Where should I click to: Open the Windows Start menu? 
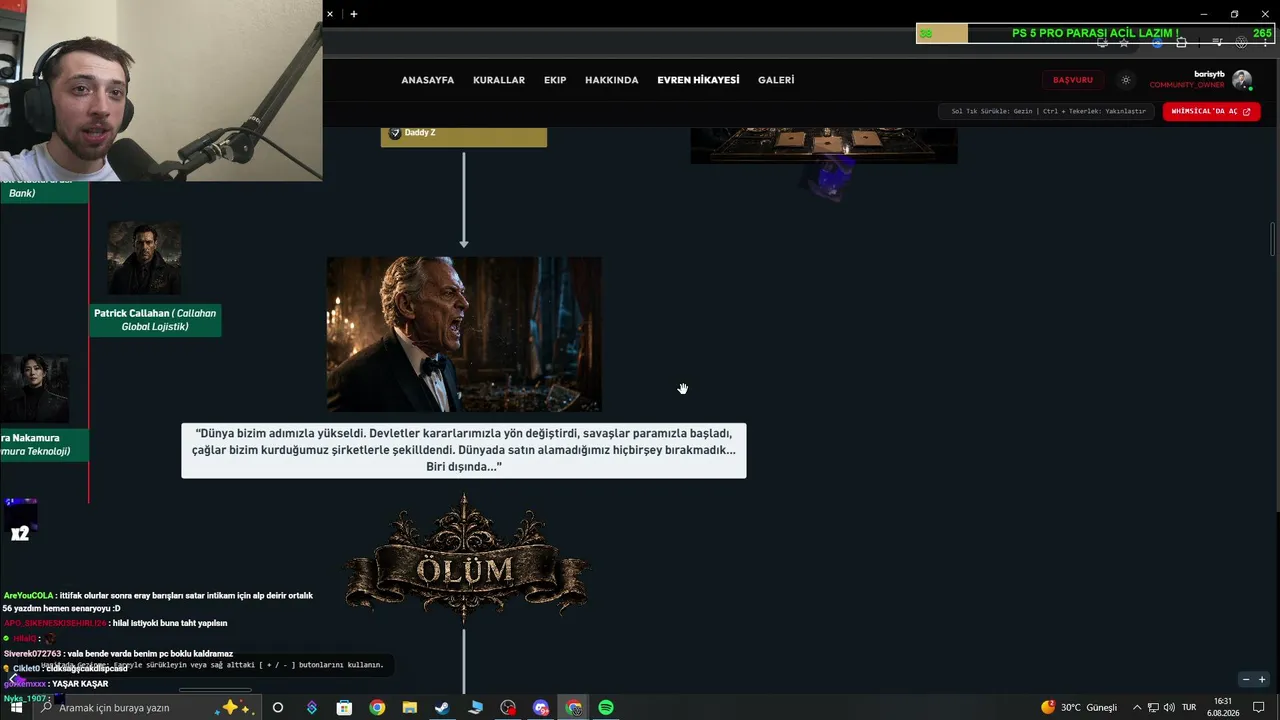(x=16, y=707)
